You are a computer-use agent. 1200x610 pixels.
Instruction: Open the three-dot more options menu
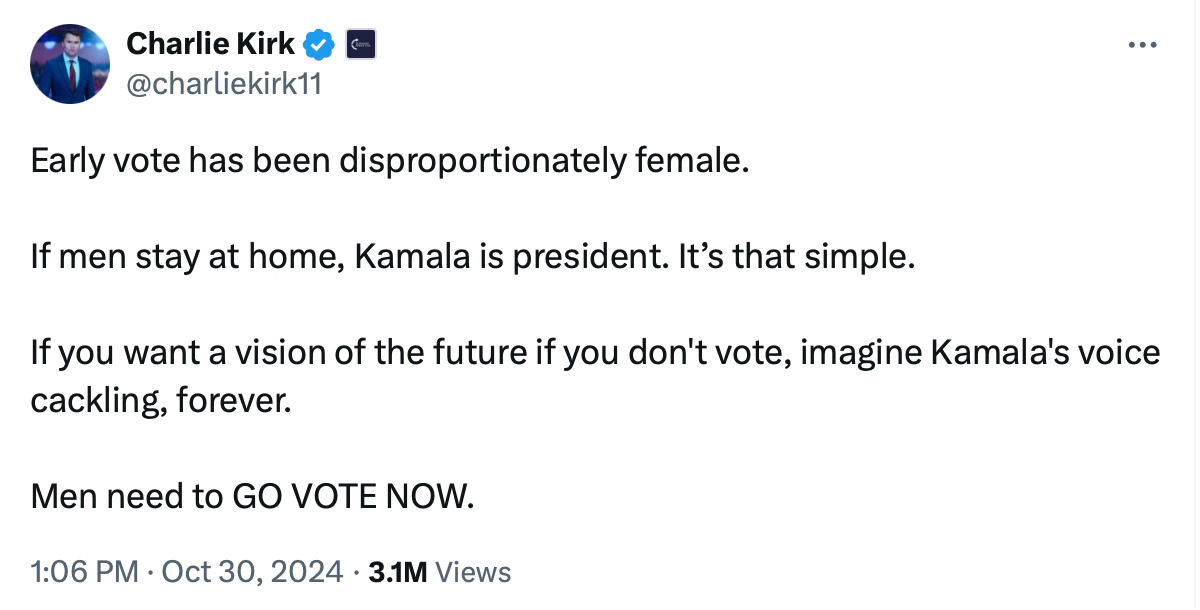[1142, 44]
